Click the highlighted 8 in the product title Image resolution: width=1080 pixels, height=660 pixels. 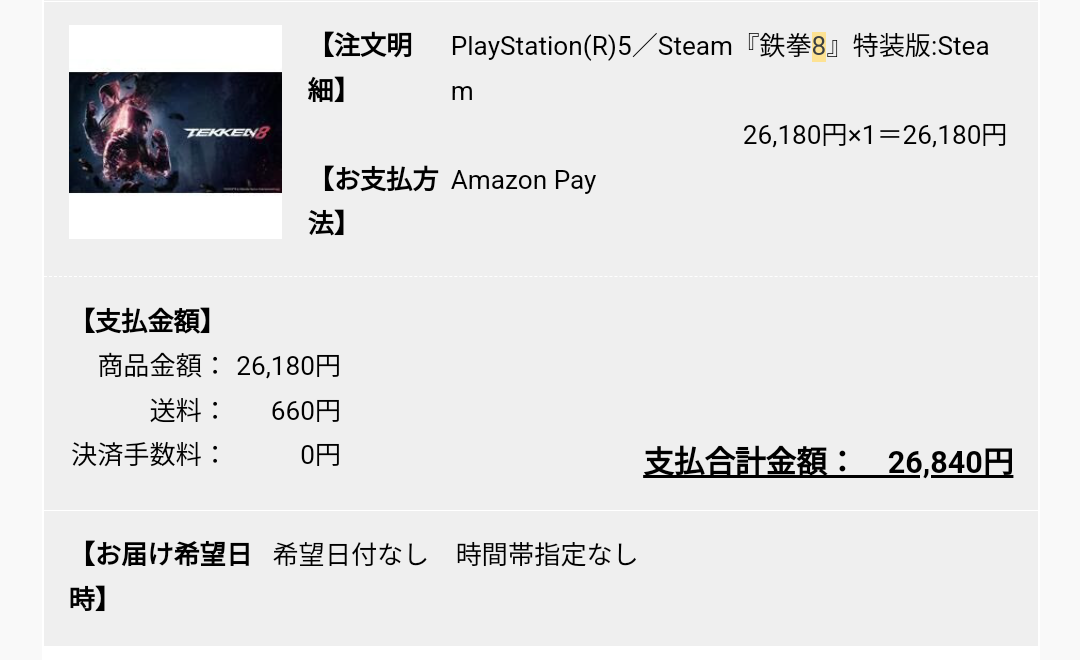[818, 46]
